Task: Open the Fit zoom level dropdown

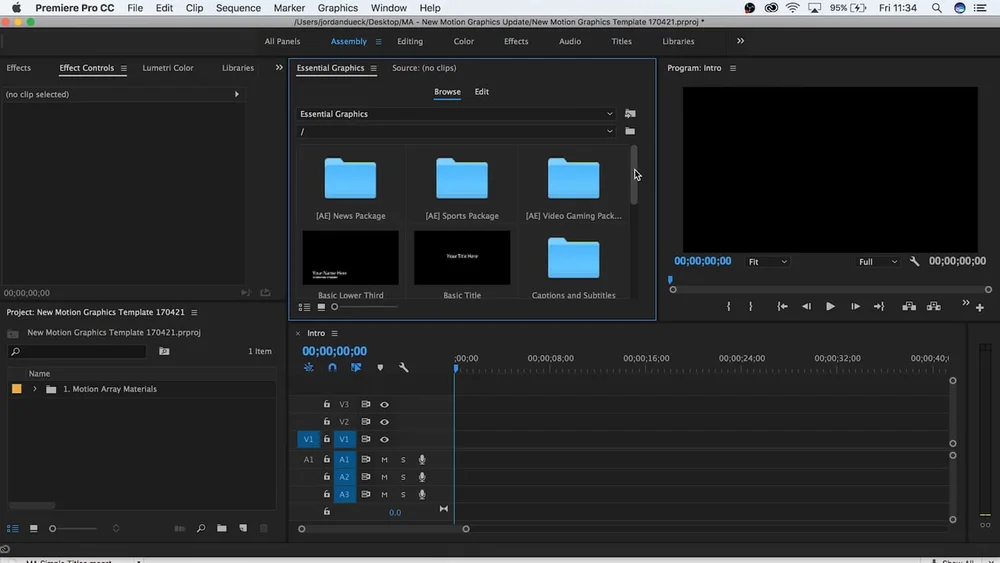Action: [768, 262]
